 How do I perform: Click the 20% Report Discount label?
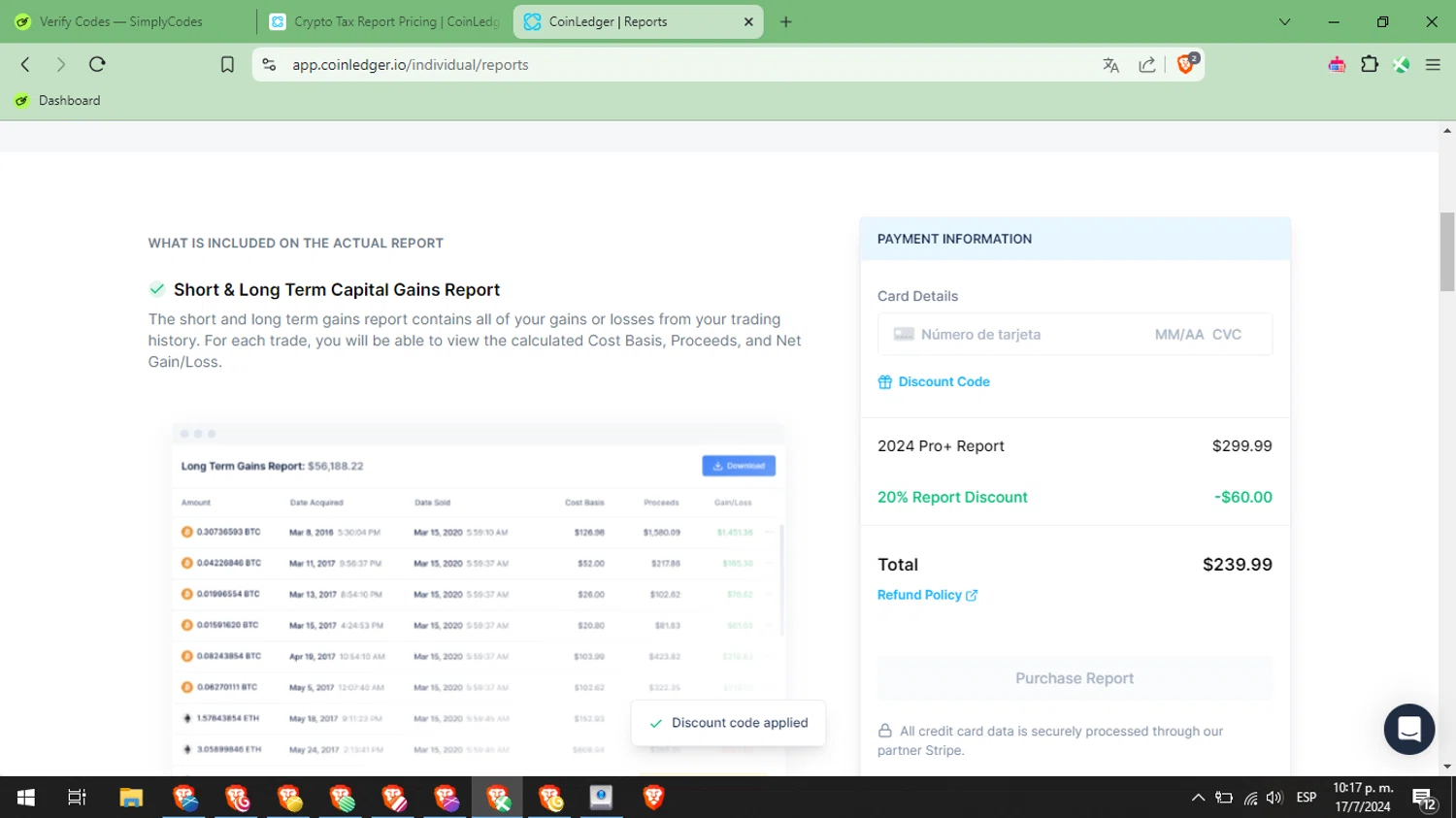coord(952,497)
